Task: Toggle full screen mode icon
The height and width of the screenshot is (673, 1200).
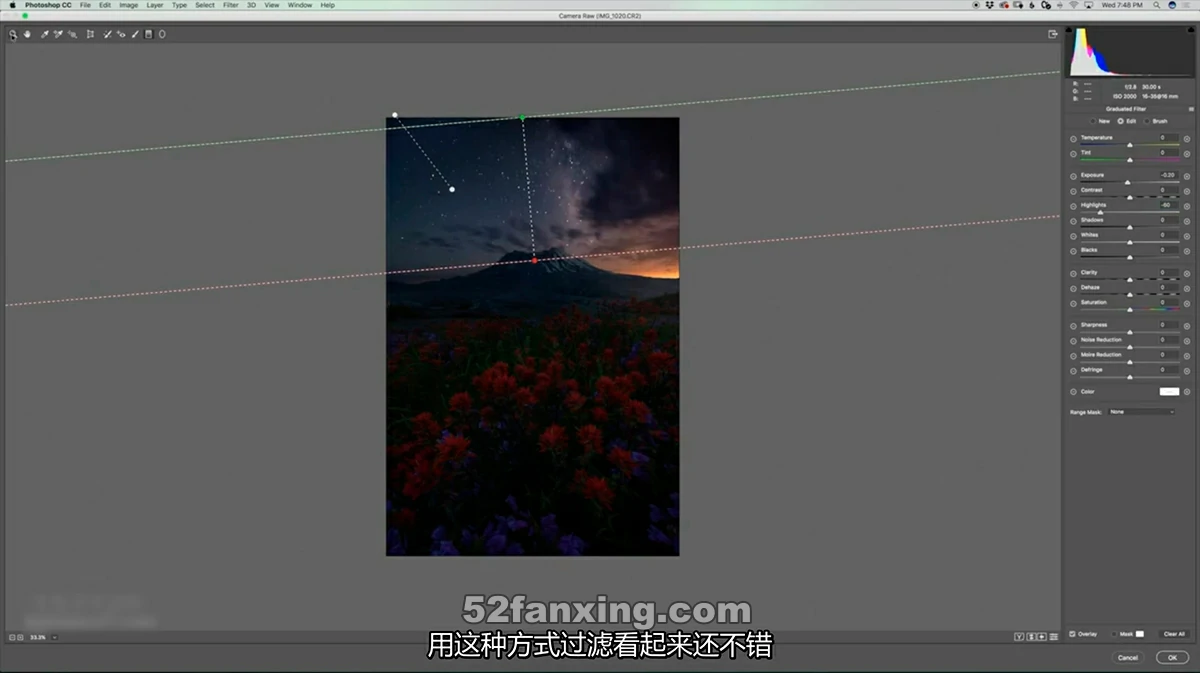Action: [1053, 34]
